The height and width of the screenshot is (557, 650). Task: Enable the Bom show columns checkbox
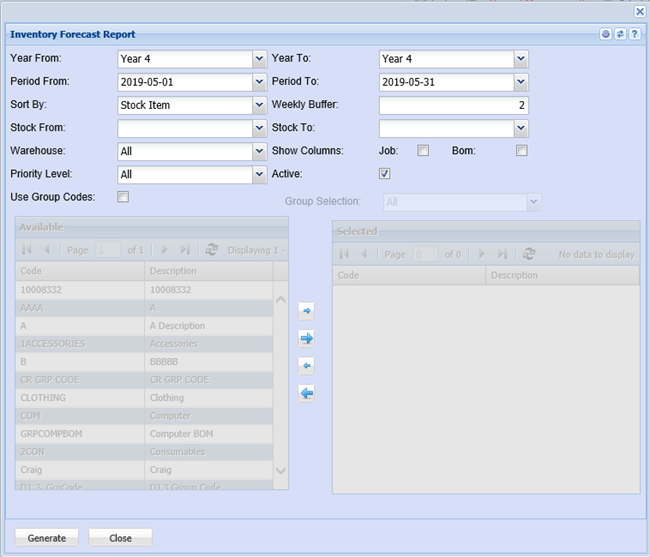point(521,151)
